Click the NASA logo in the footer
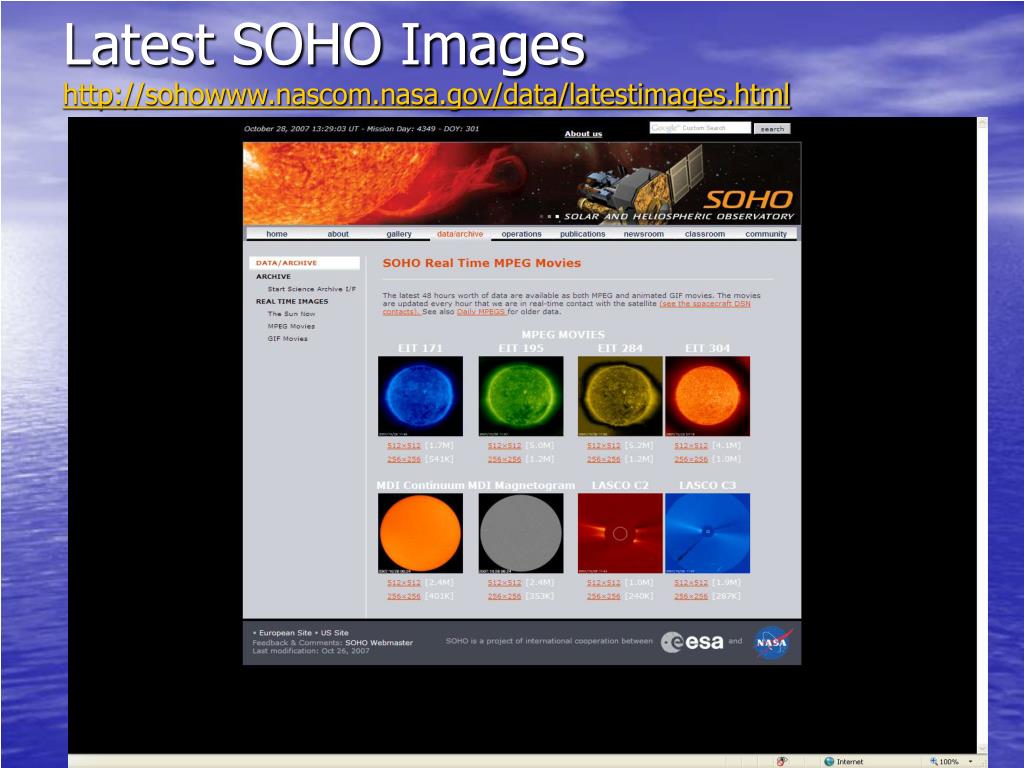 [x=773, y=643]
